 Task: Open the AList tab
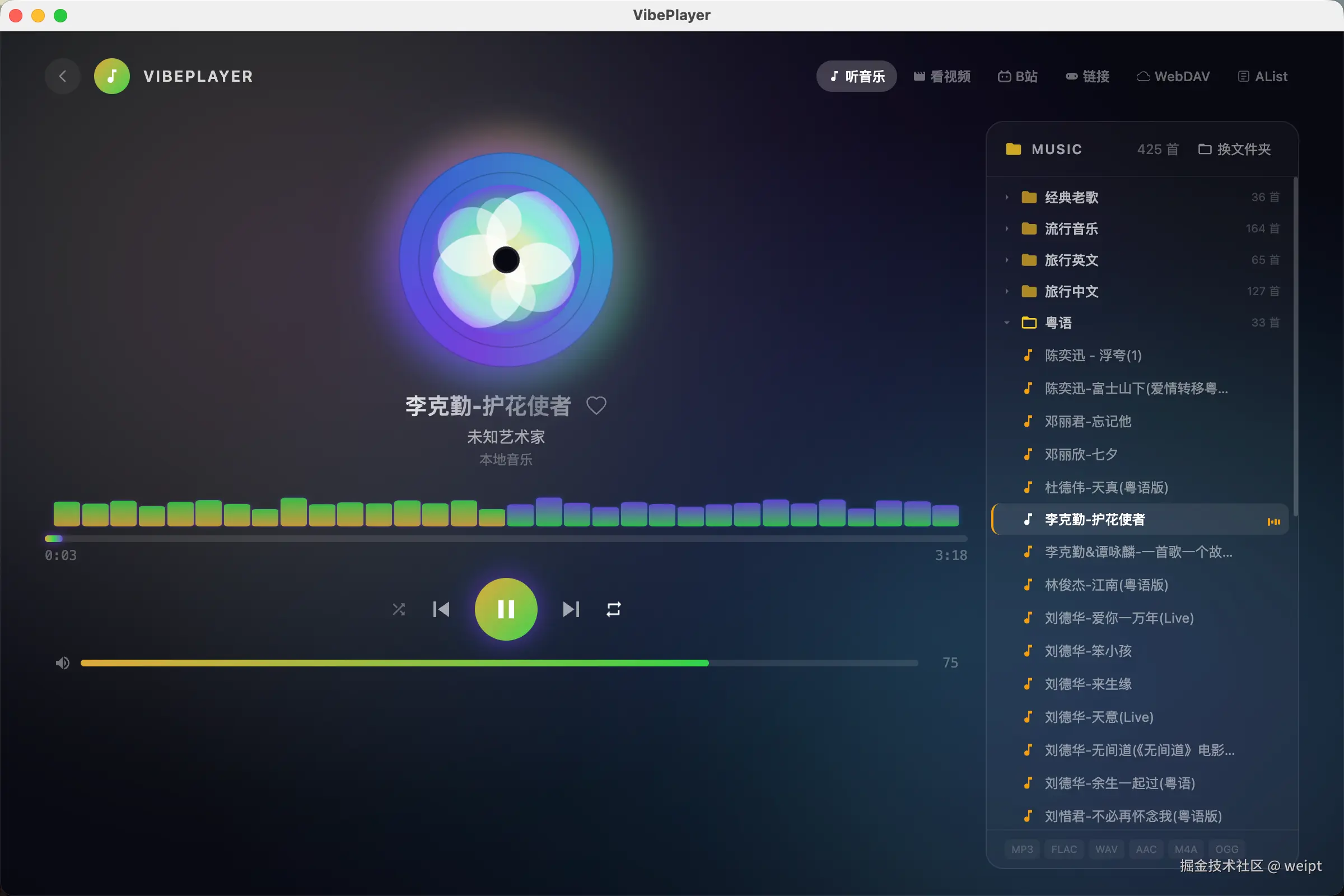[1262, 76]
